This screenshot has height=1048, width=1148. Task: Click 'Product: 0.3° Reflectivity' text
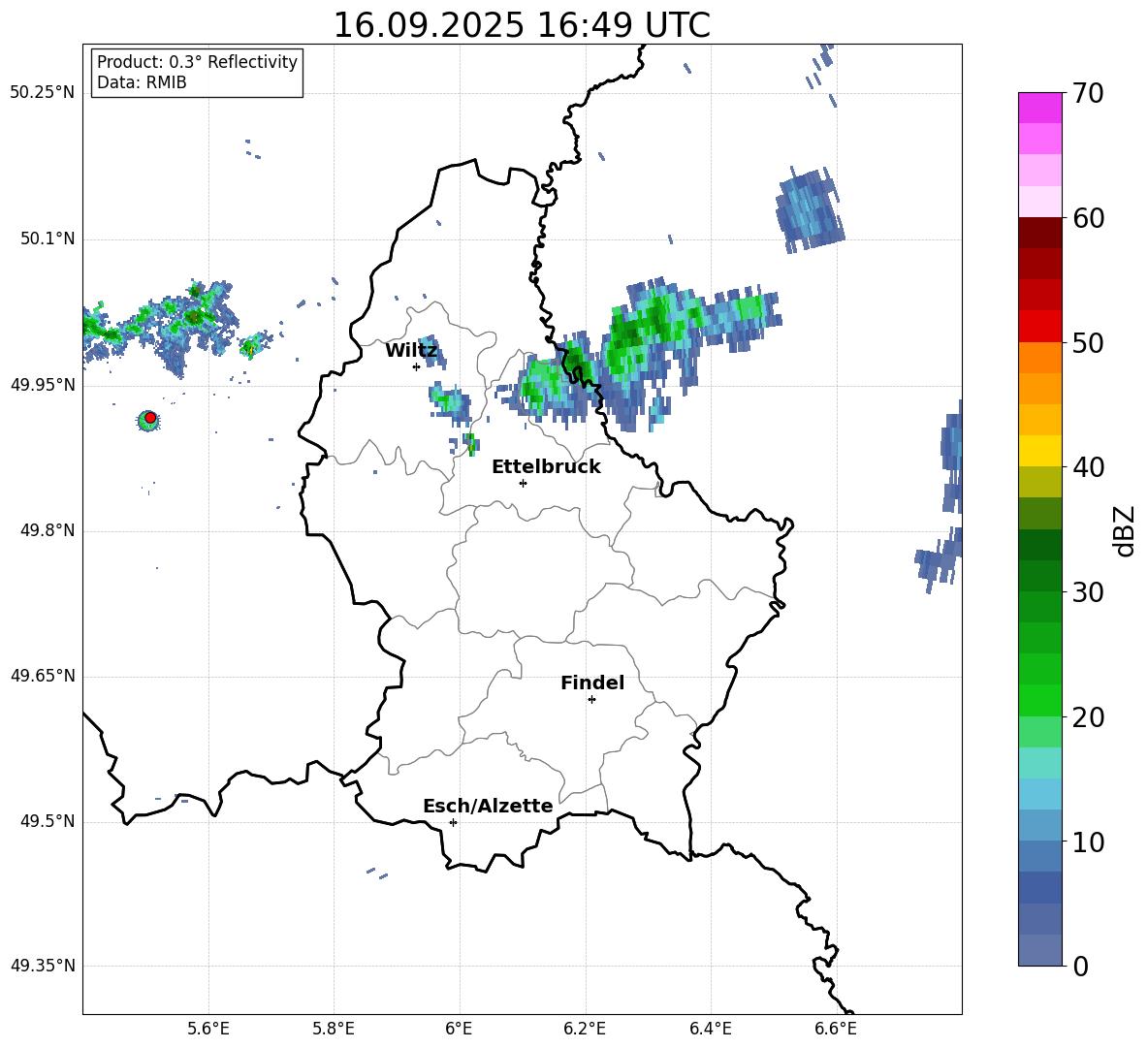(x=197, y=61)
